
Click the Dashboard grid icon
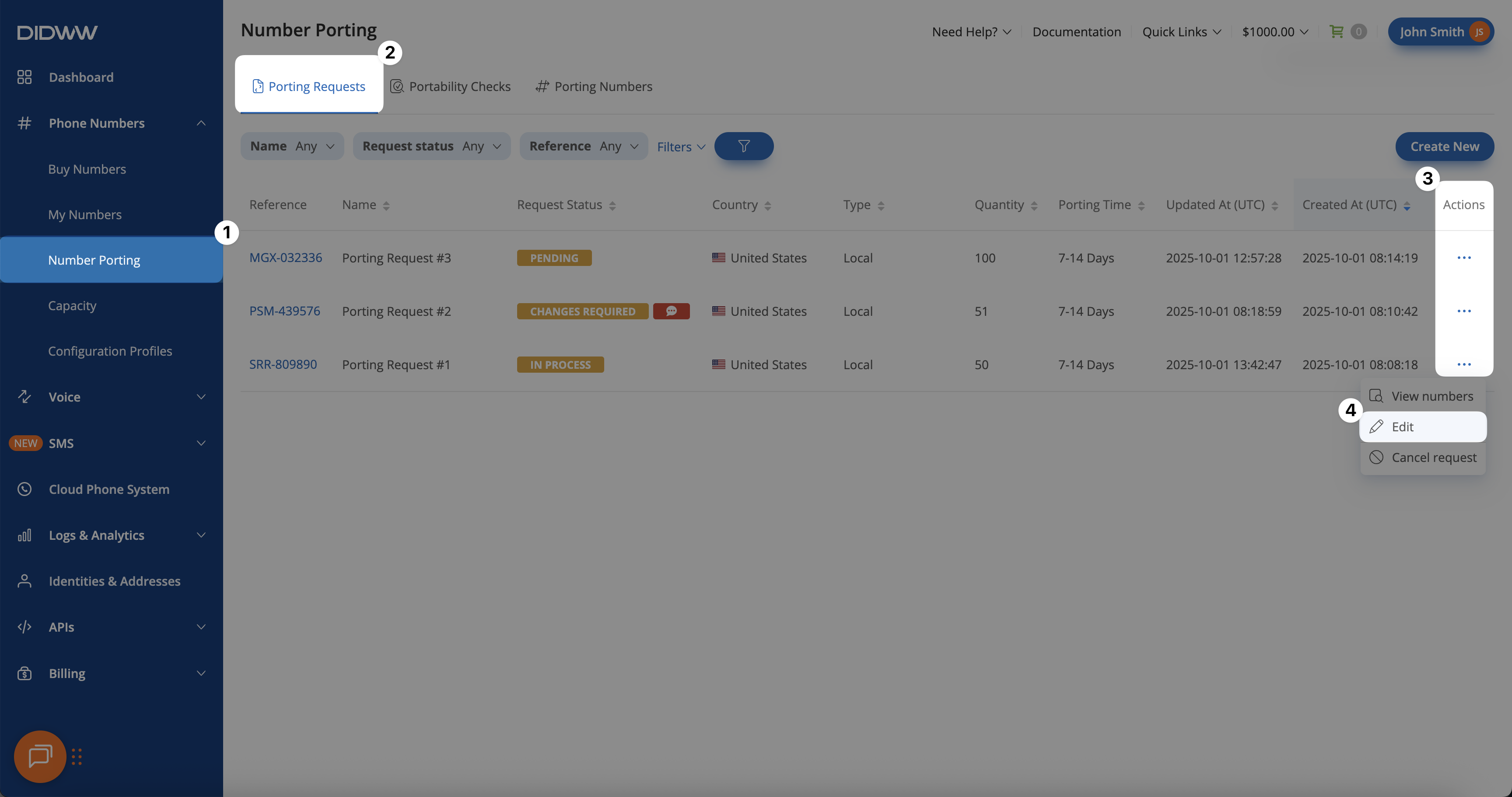point(24,77)
